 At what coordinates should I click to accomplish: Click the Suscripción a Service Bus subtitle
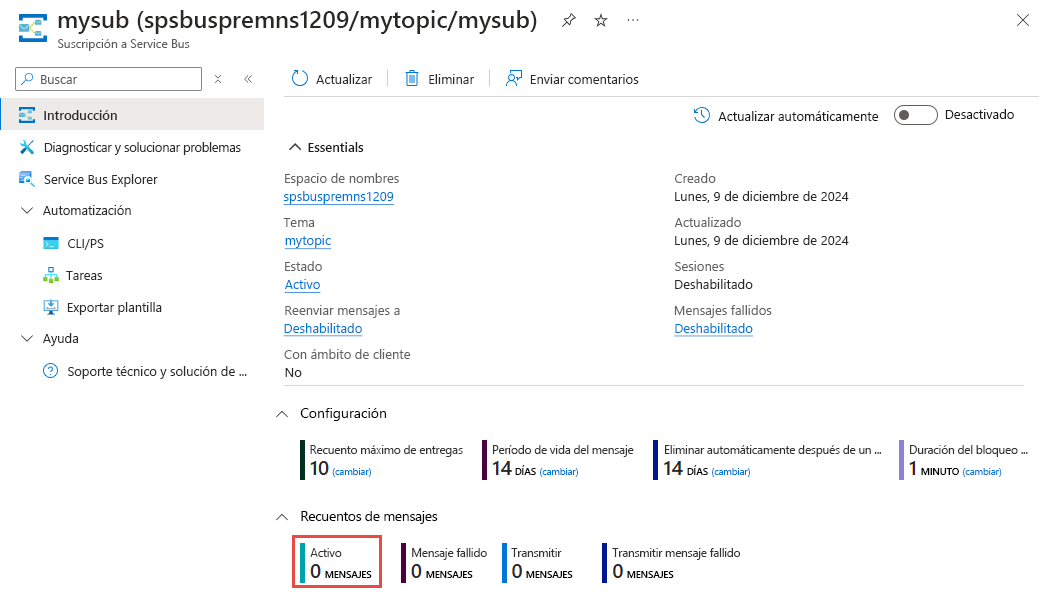(x=123, y=44)
